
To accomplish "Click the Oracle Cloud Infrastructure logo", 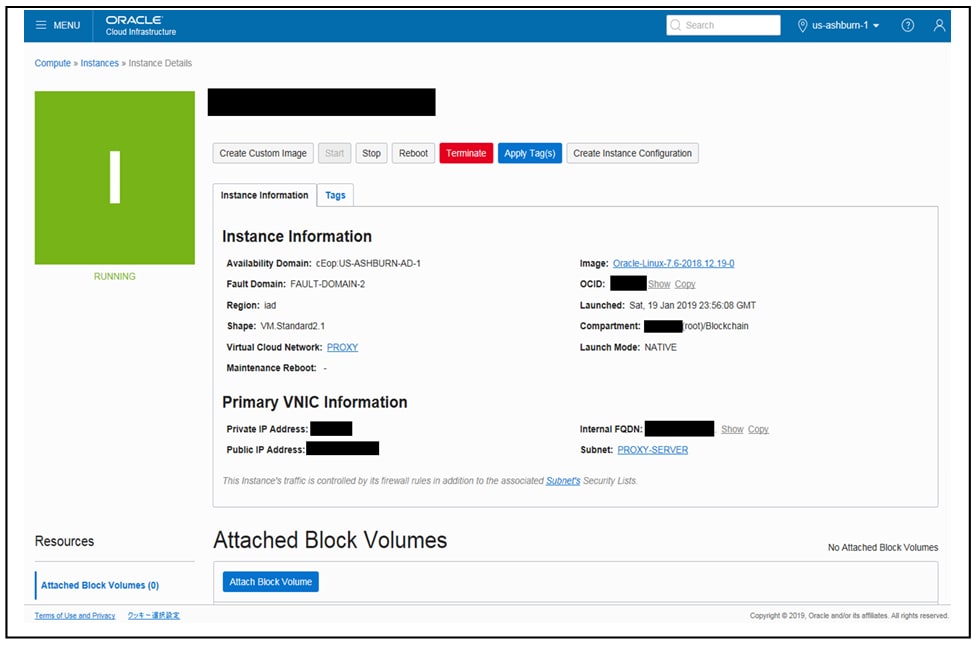I will [x=138, y=25].
